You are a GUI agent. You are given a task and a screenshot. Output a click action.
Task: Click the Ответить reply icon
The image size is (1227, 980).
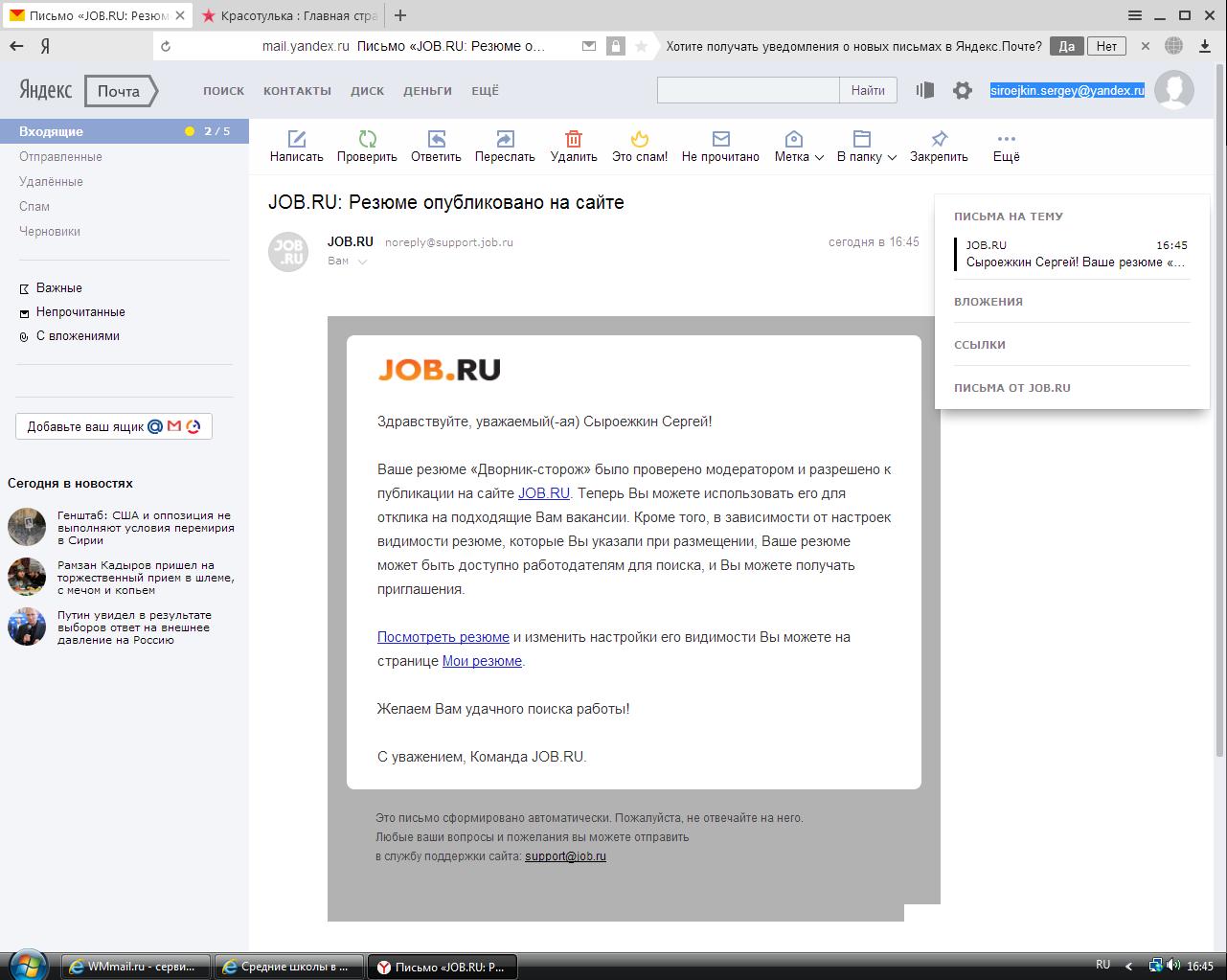tap(436, 139)
